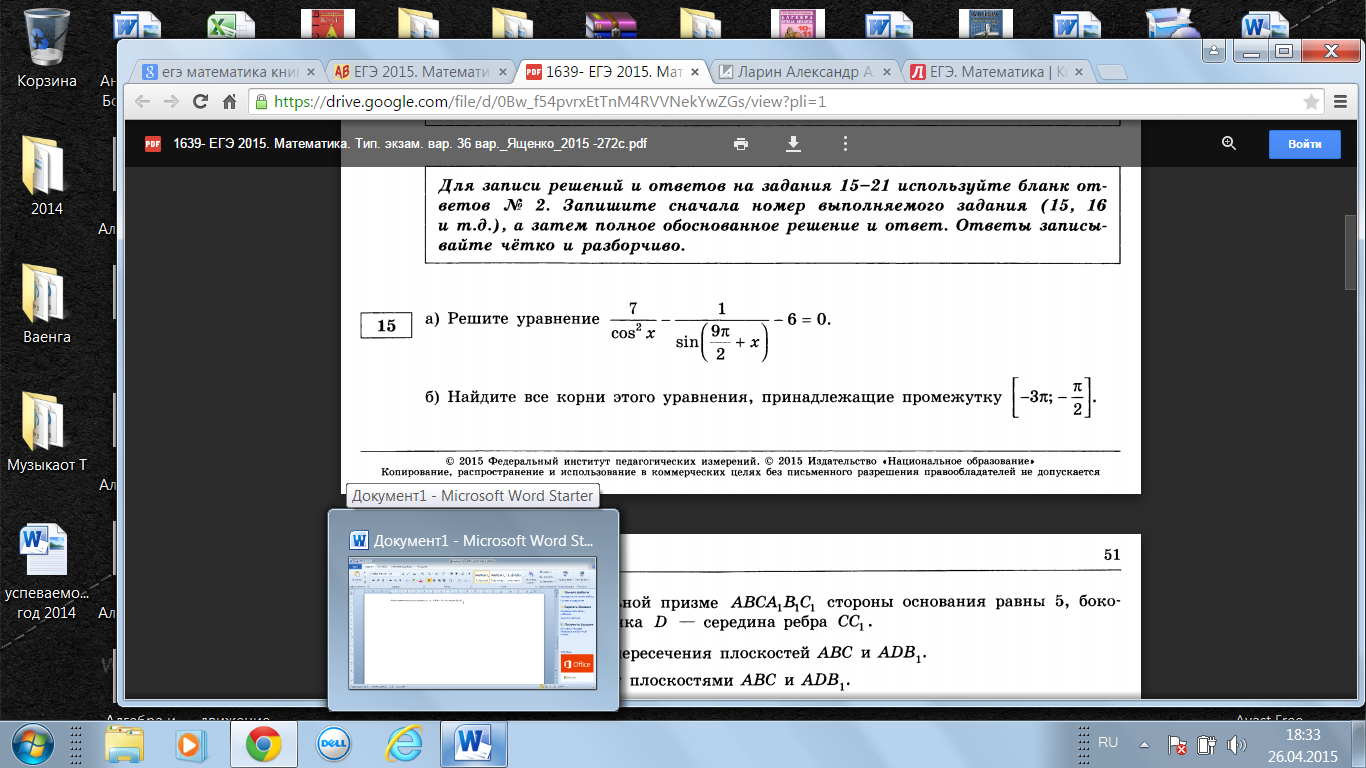Open the Chrome home page
The width and height of the screenshot is (1366, 768).
(229, 101)
